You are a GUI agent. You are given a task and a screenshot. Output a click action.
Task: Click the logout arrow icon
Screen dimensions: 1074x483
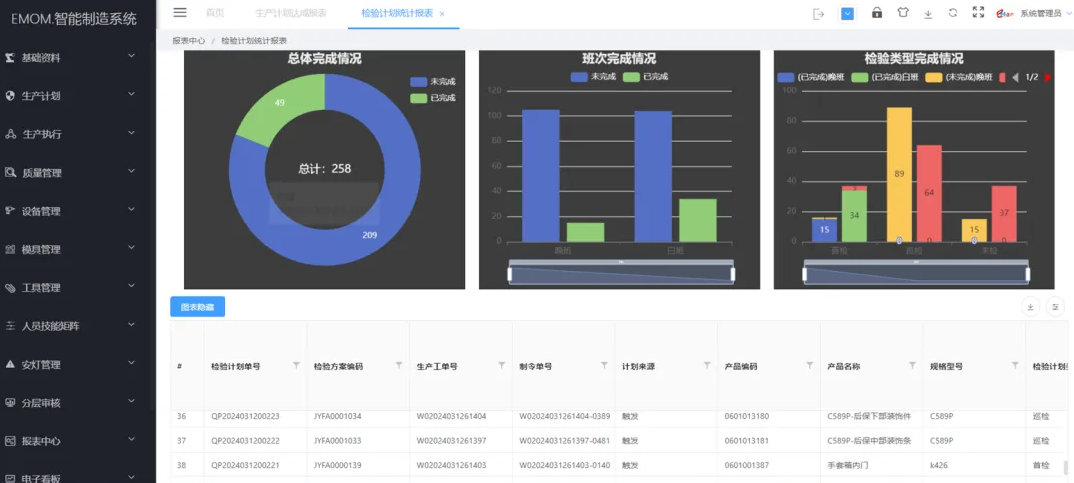819,13
